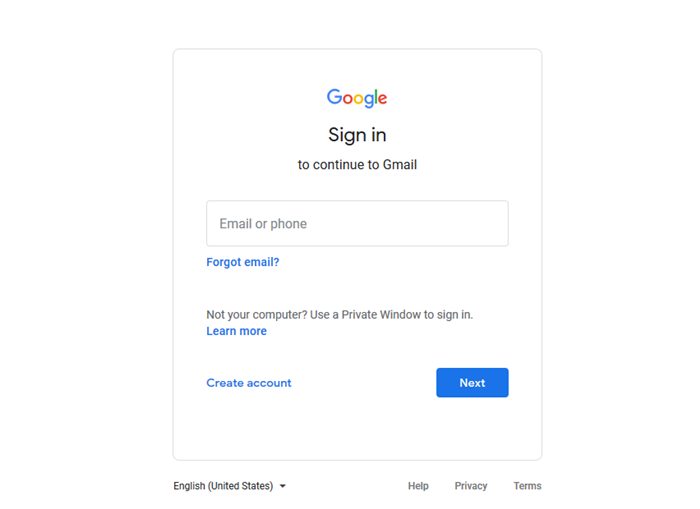Open the Help footer link
The image size is (700, 509).
click(418, 486)
